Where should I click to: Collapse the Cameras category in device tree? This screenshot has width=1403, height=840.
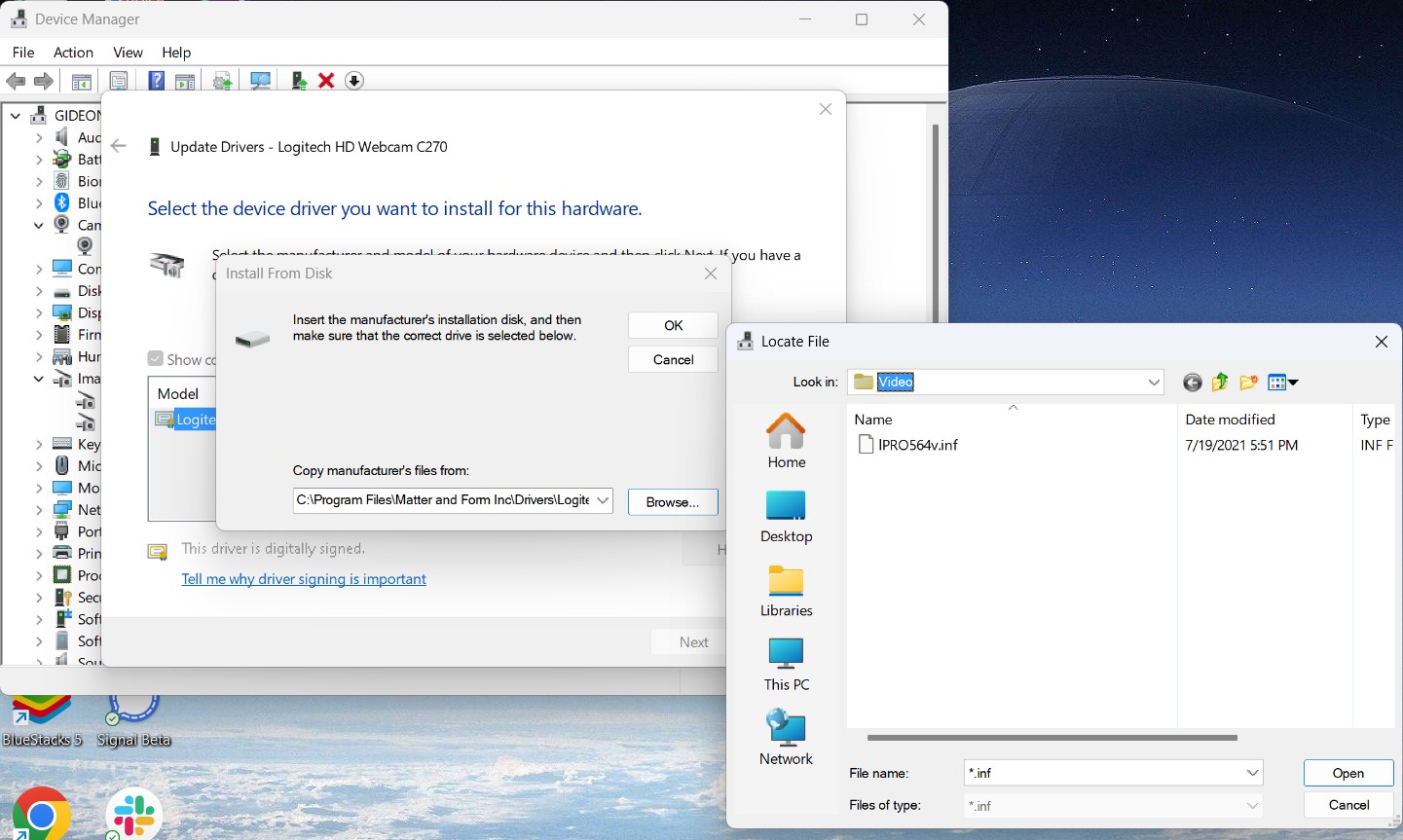[x=39, y=225]
